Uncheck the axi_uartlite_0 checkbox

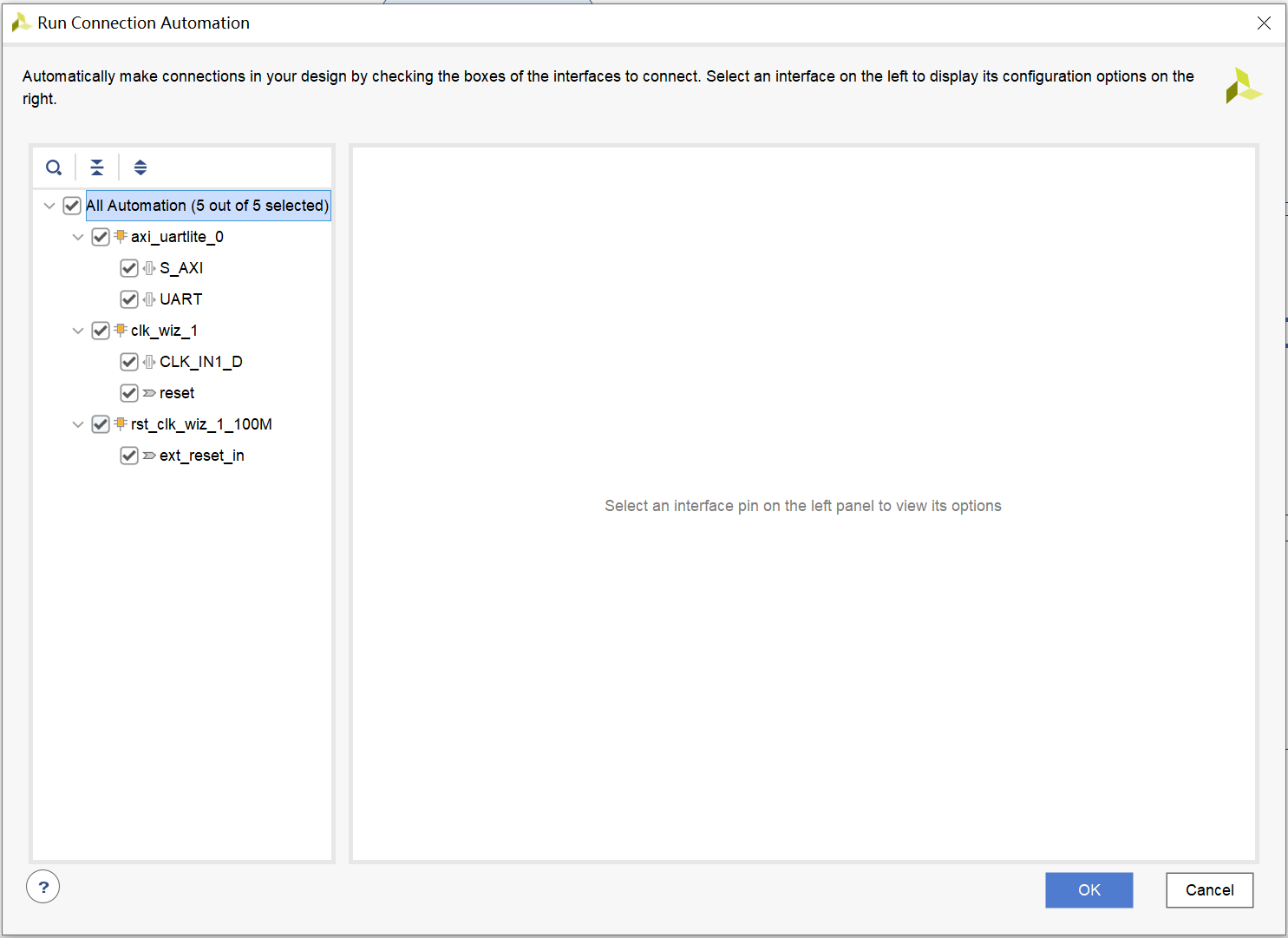(101, 237)
